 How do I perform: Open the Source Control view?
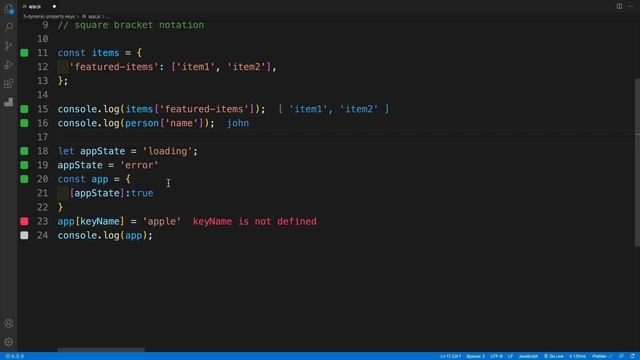(x=9, y=46)
